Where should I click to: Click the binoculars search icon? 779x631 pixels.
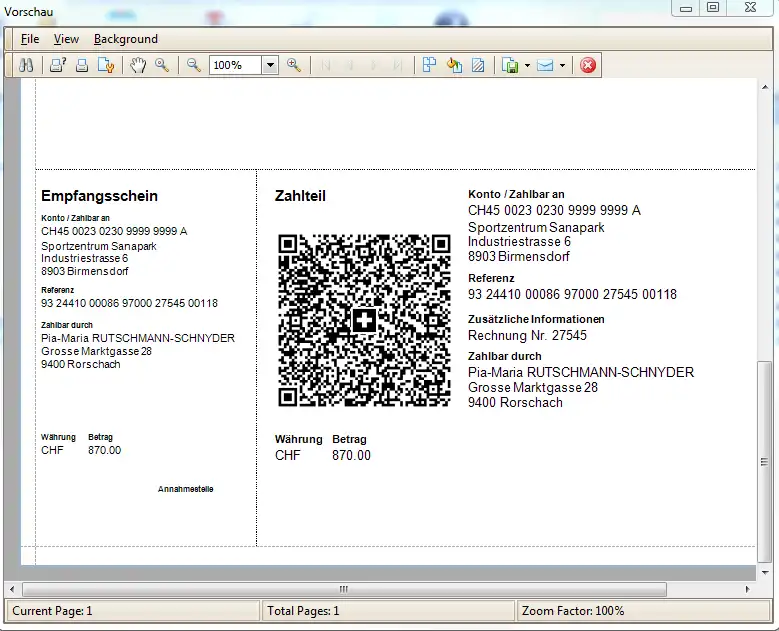pyautogui.click(x=26, y=65)
